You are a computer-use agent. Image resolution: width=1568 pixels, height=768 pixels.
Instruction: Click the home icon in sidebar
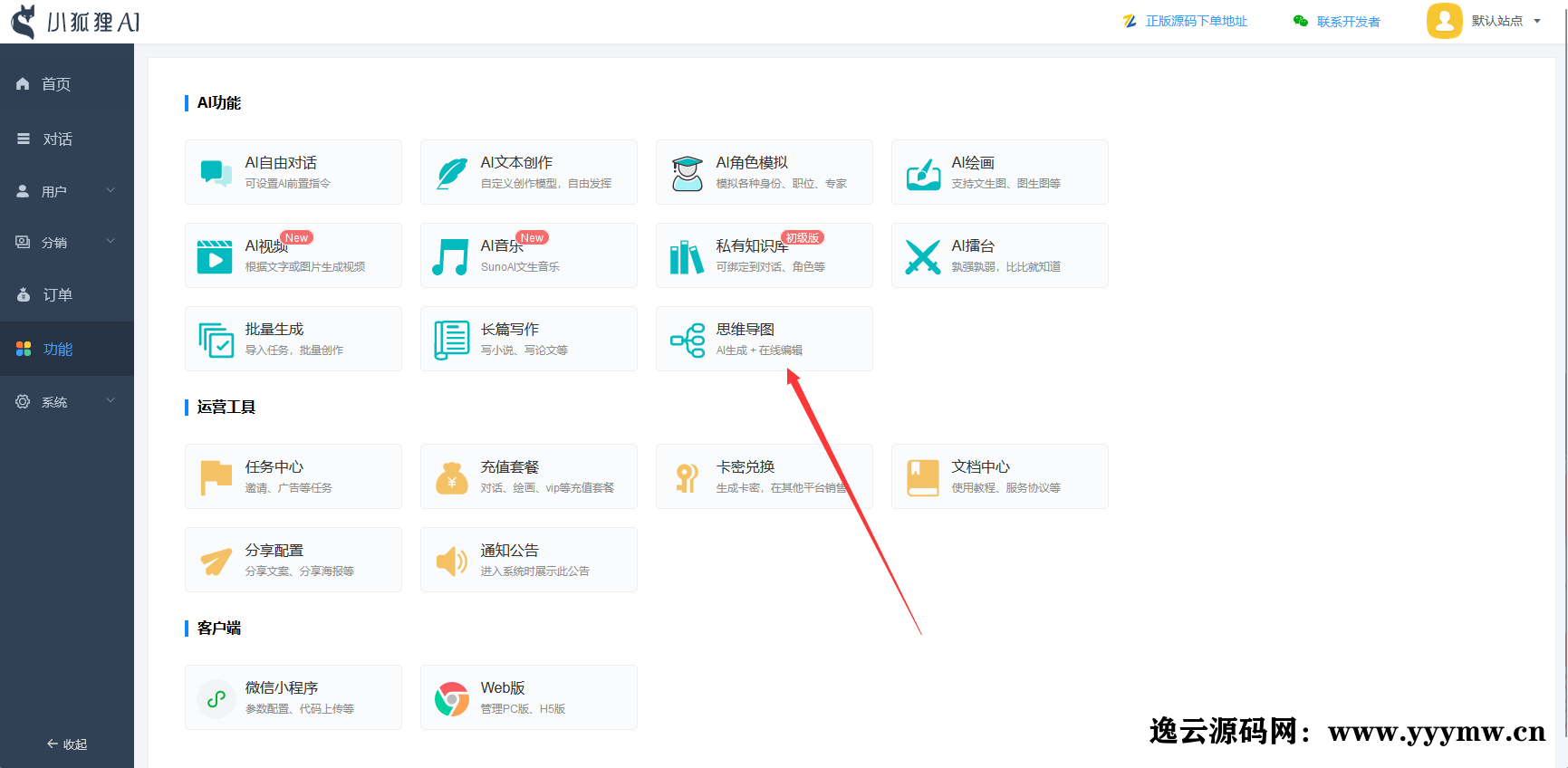(x=23, y=83)
